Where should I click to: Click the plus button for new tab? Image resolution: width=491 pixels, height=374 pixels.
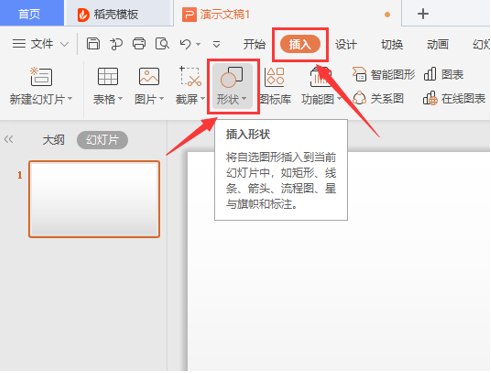click(x=423, y=14)
